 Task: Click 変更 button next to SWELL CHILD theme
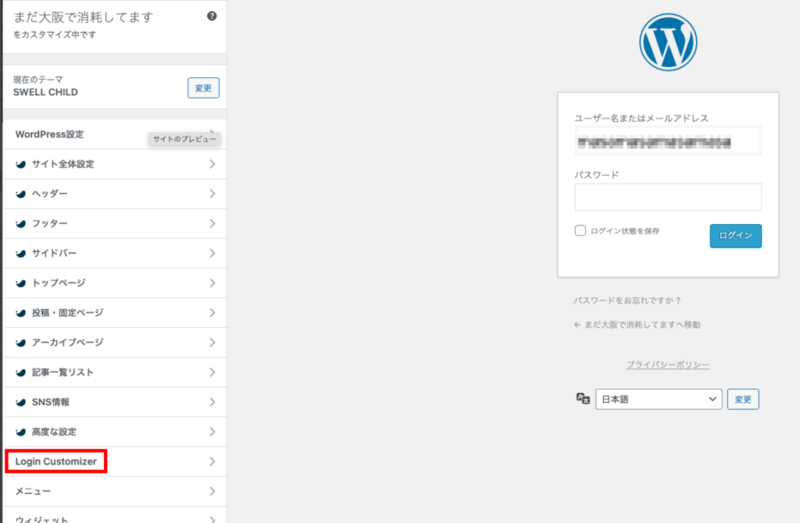coord(203,88)
